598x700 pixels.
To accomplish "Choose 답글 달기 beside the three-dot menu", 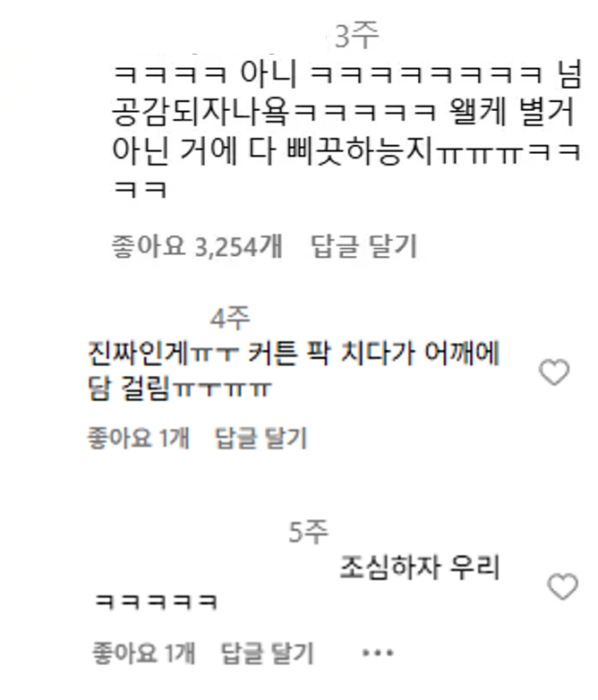I will (x=267, y=653).
